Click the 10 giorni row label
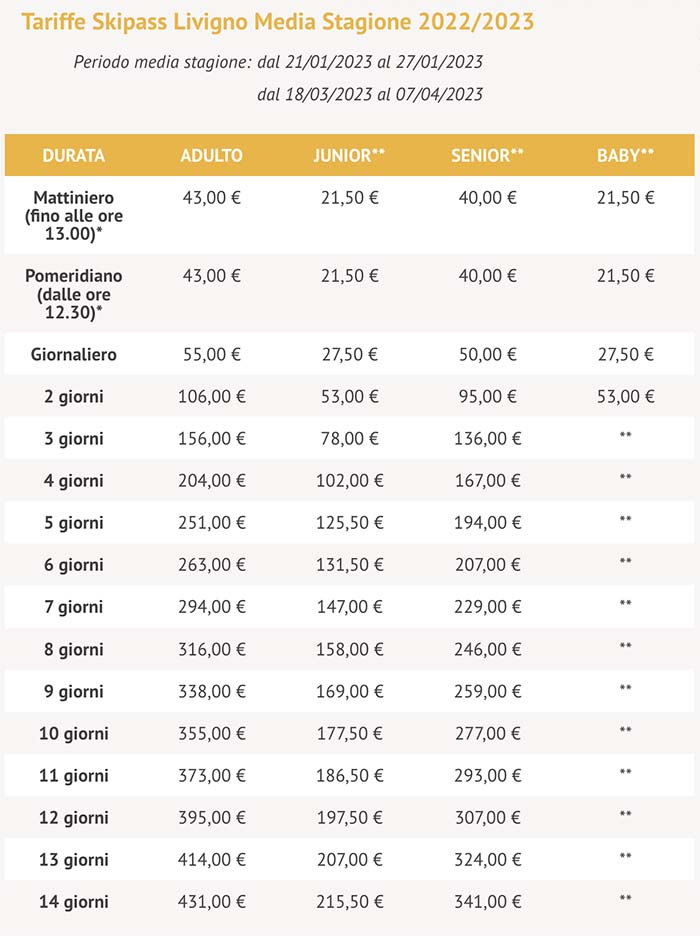The image size is (700, 936). (x=73, y=733)
